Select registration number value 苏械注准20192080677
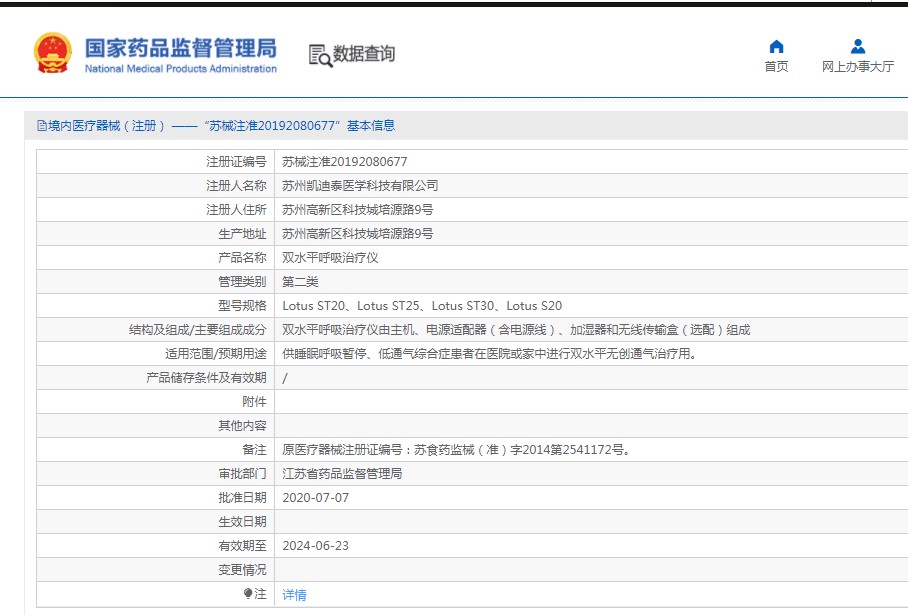 click(x=345, y=162)
